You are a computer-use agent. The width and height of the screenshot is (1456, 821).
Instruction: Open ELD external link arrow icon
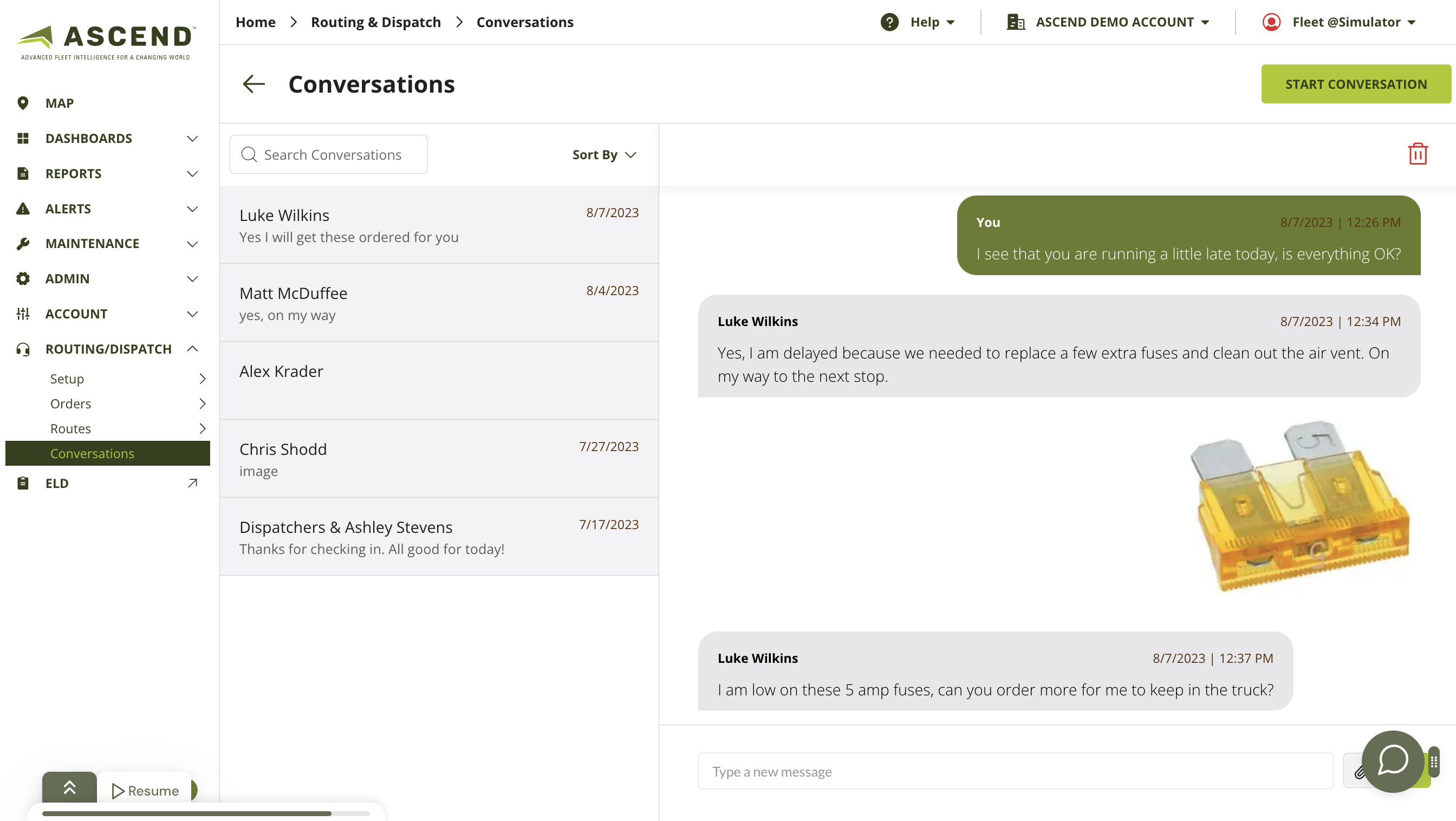tap(192, 483)
